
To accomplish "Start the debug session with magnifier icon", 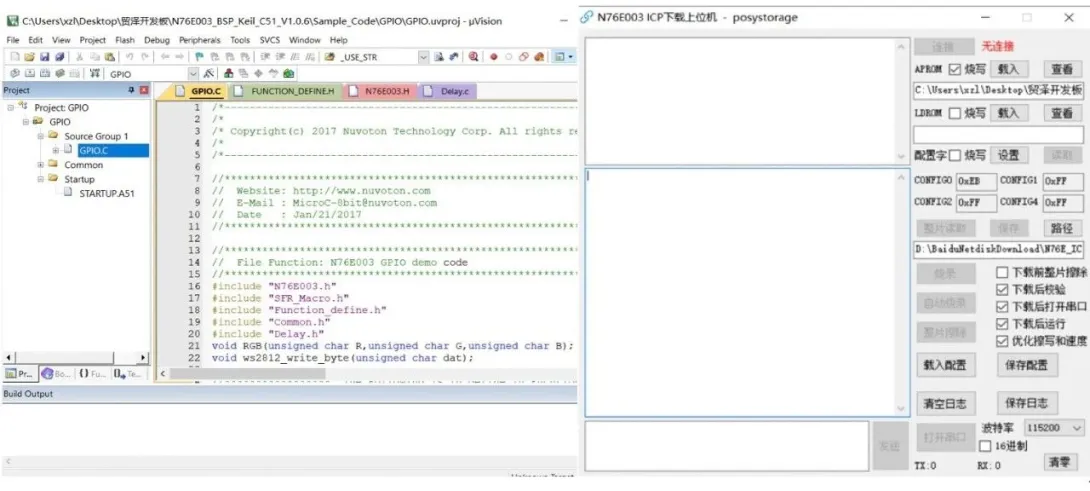I will (473, 57).
